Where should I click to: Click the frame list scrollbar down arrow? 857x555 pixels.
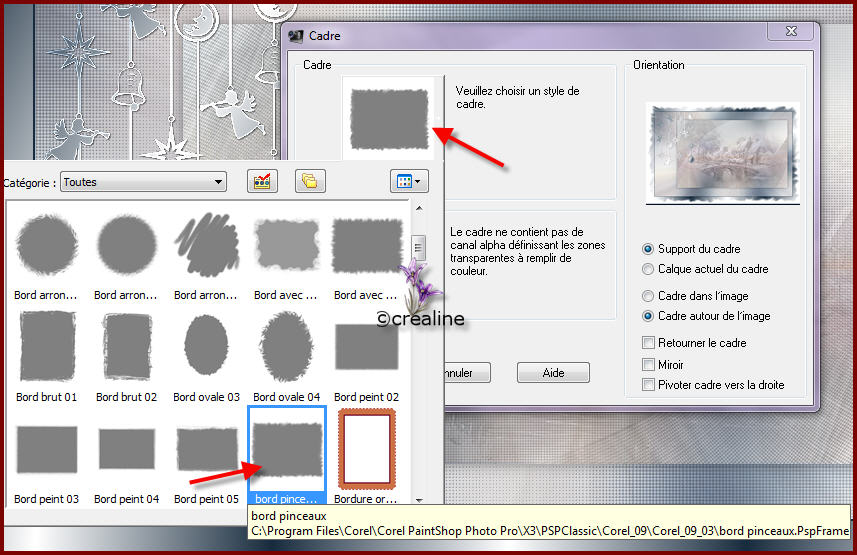tap(419, 499)
